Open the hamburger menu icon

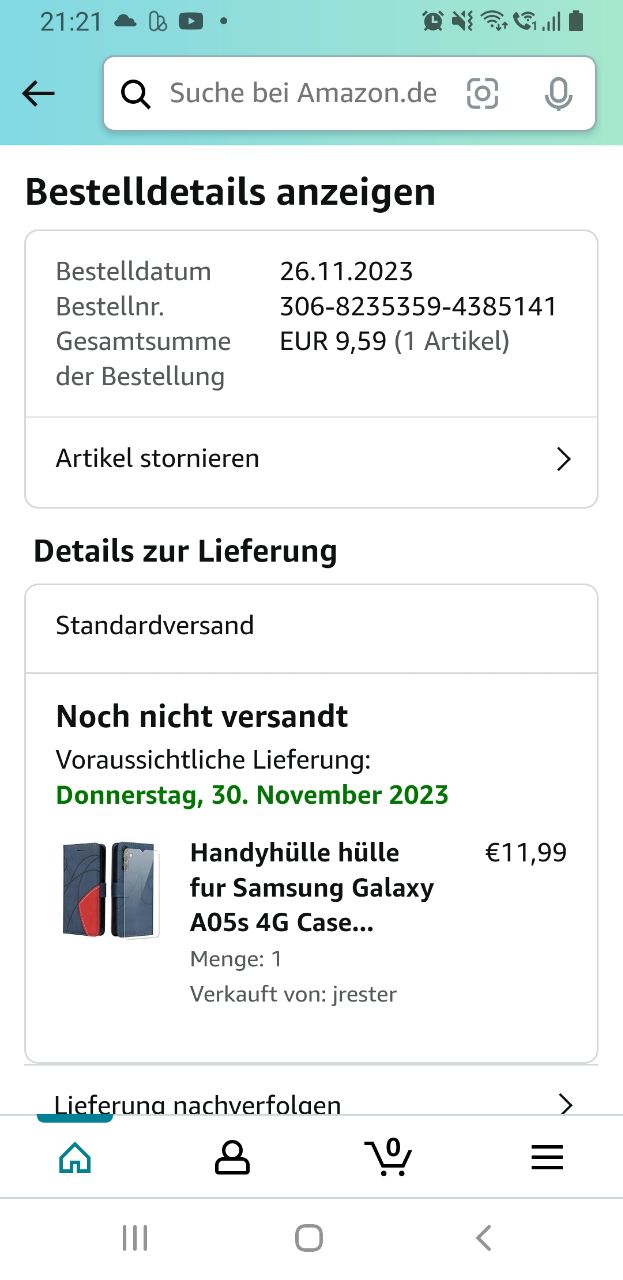point(547,1157)
